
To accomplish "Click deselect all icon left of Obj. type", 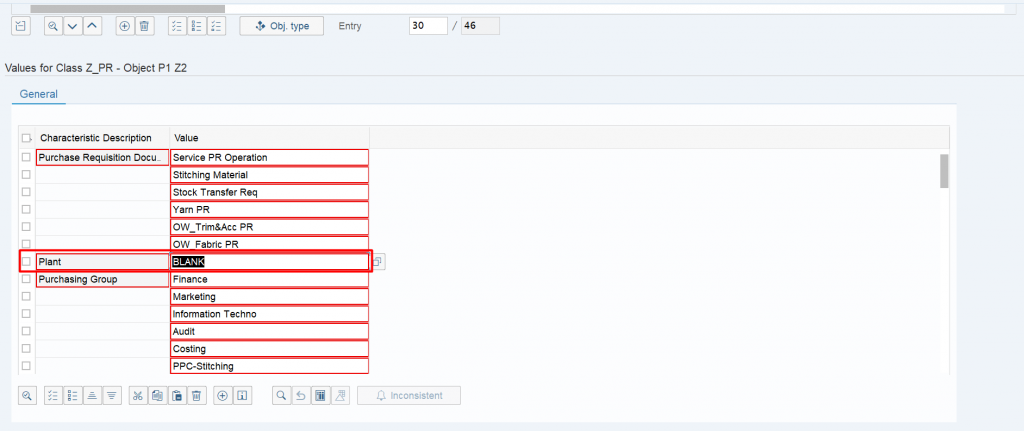I will (x=217, y=26).
